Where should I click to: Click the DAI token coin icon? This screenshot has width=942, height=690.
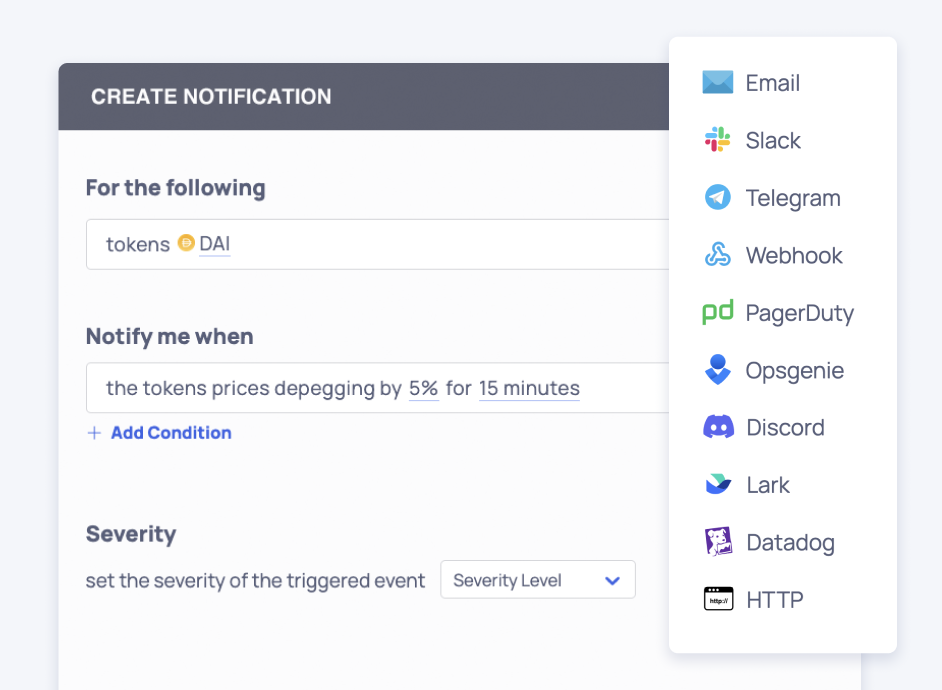coord(186,243)
